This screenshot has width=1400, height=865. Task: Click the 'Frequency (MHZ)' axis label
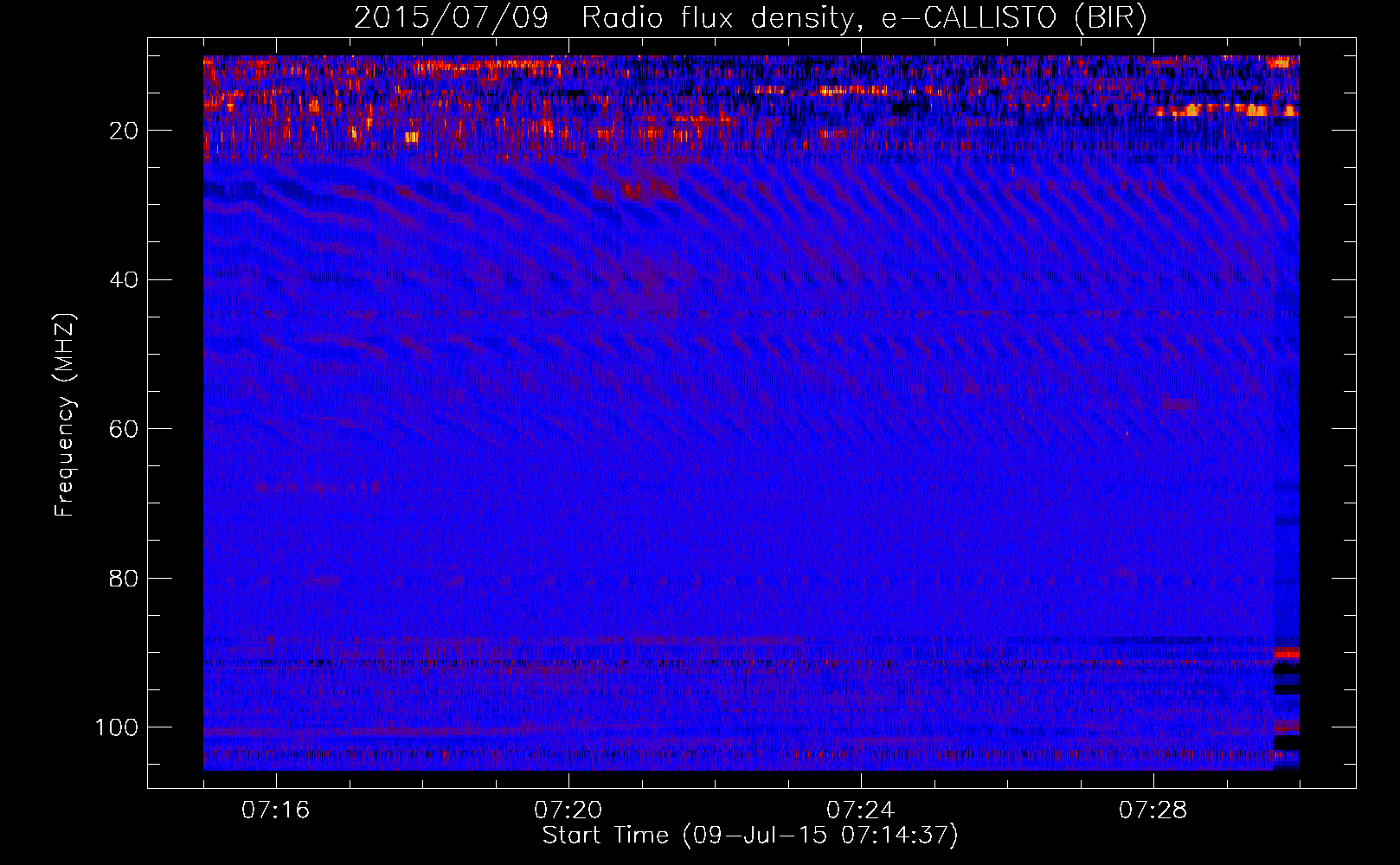coord(65,414)
